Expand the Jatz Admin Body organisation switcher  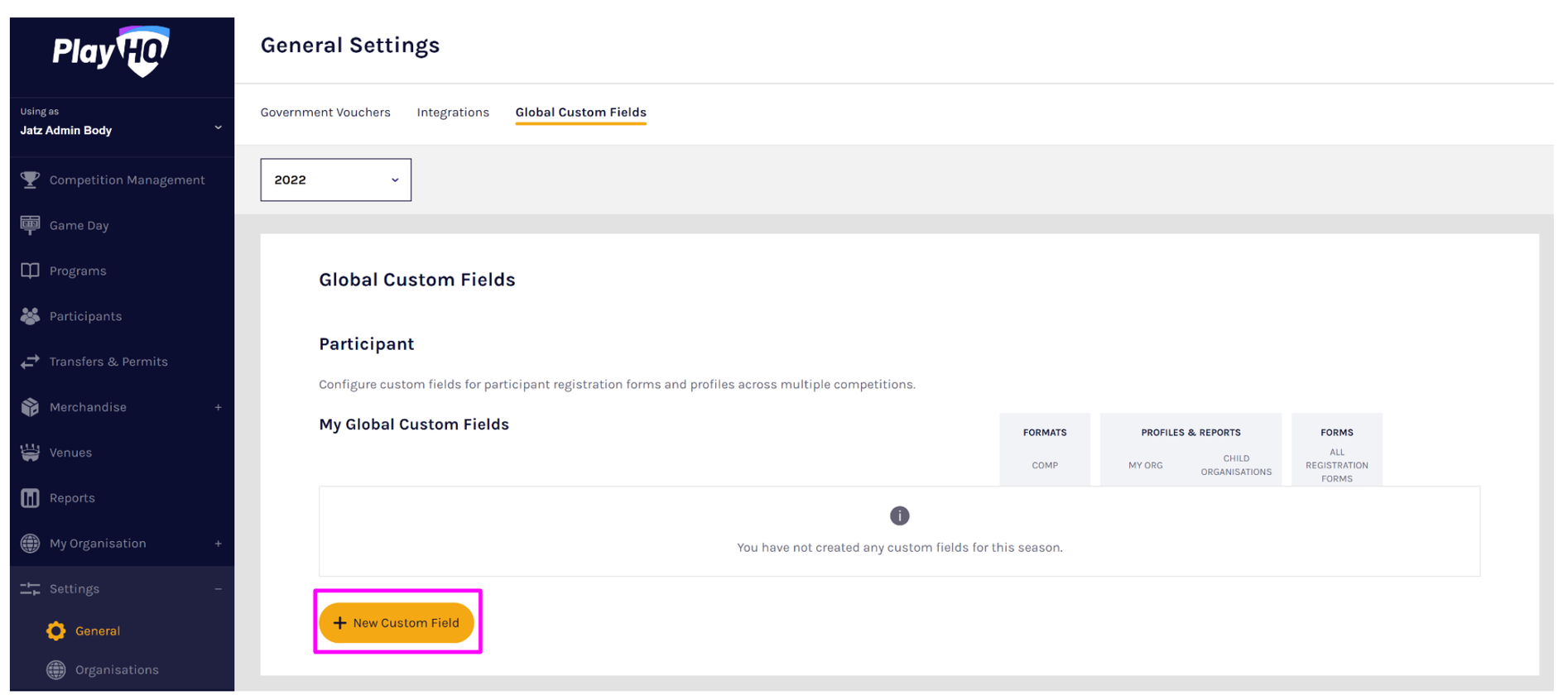pyautogui.click(x=218, y=127)
